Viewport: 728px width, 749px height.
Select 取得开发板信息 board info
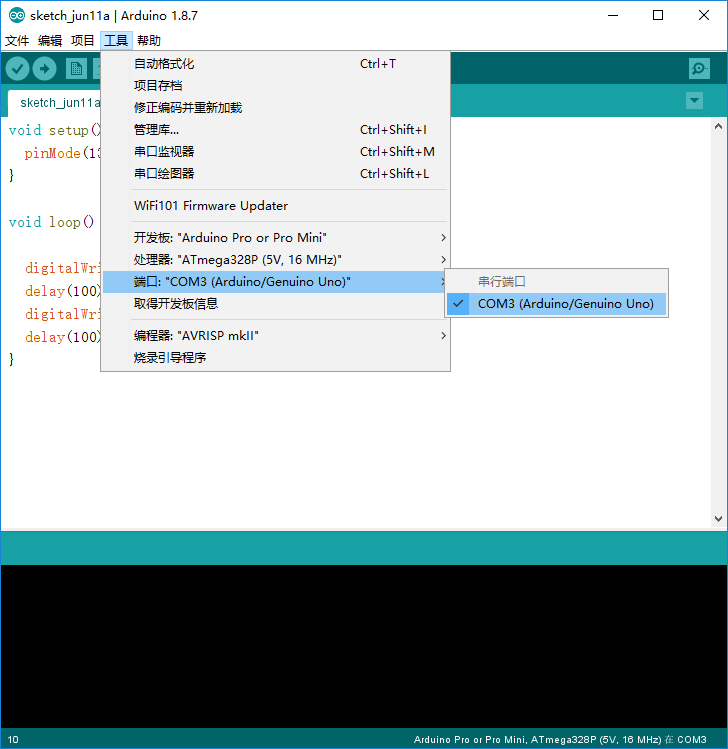pyautogui.click(x=277, y=304)
